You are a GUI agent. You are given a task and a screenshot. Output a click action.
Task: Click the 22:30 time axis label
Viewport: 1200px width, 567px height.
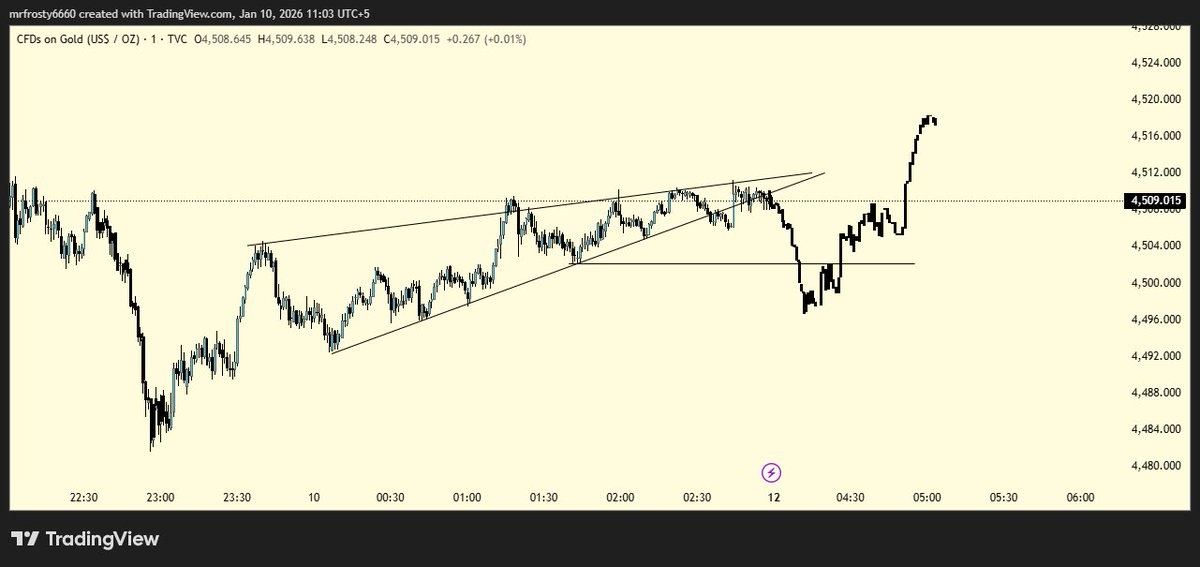[83, 497]
